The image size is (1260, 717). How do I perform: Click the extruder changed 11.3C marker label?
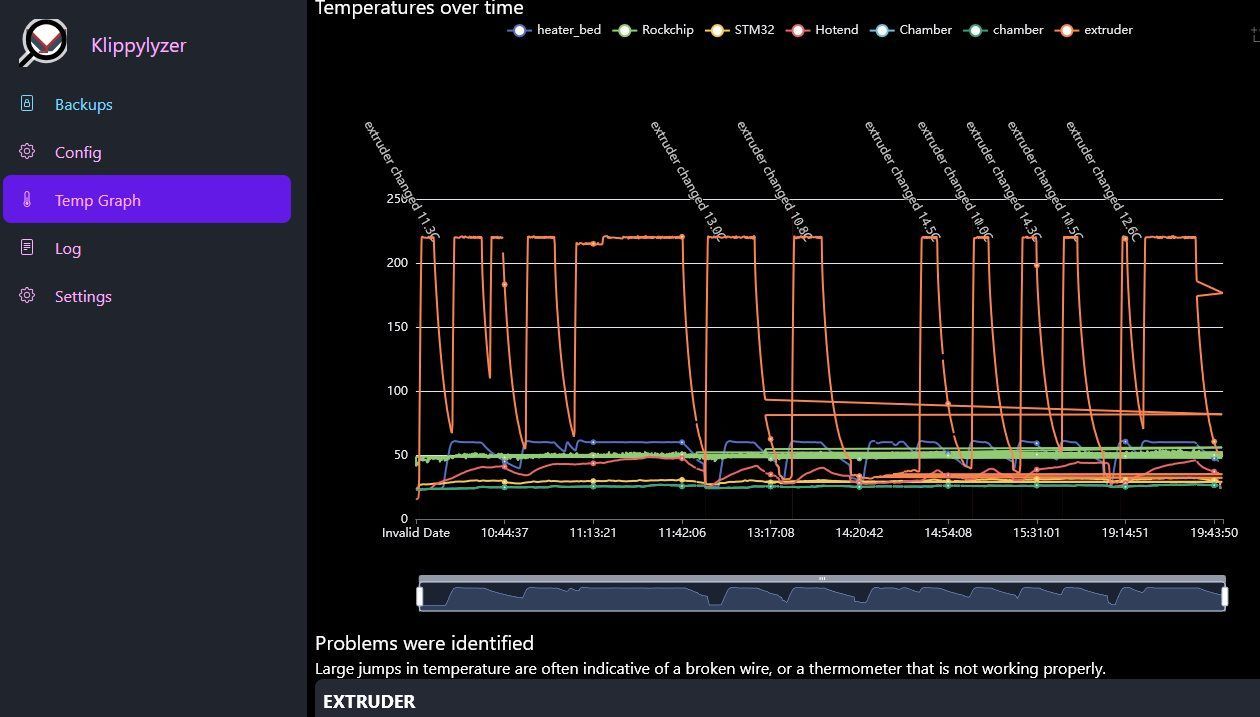pyautogui.click(x=402, y=180)
